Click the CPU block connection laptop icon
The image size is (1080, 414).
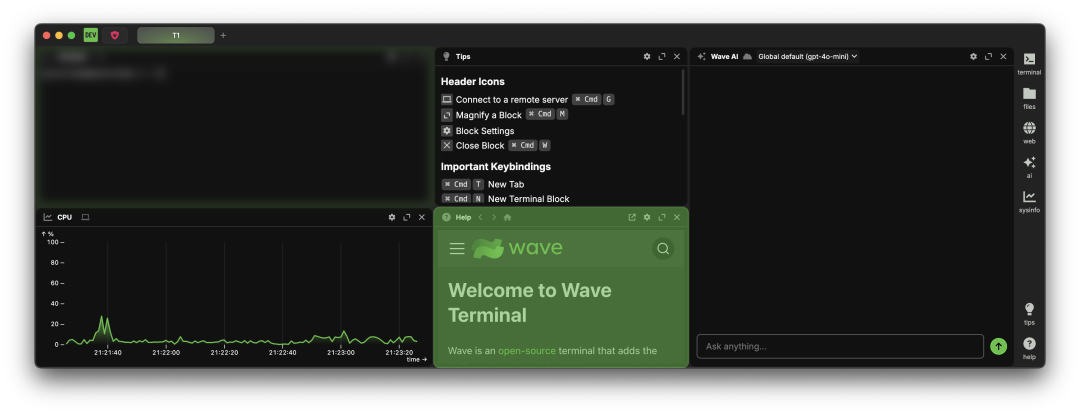(85, 217)
